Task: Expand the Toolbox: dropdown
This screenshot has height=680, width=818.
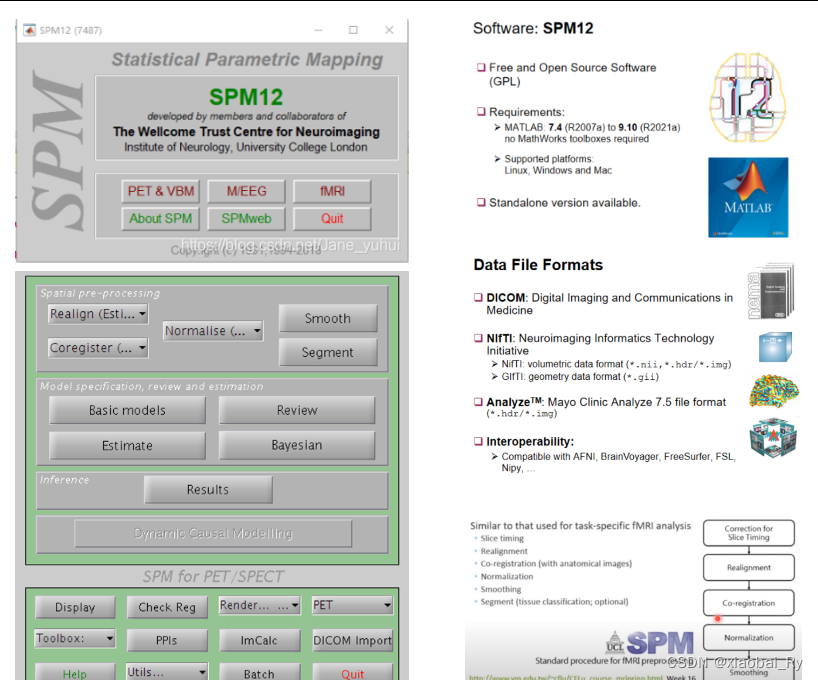Action: pos(75,638)
